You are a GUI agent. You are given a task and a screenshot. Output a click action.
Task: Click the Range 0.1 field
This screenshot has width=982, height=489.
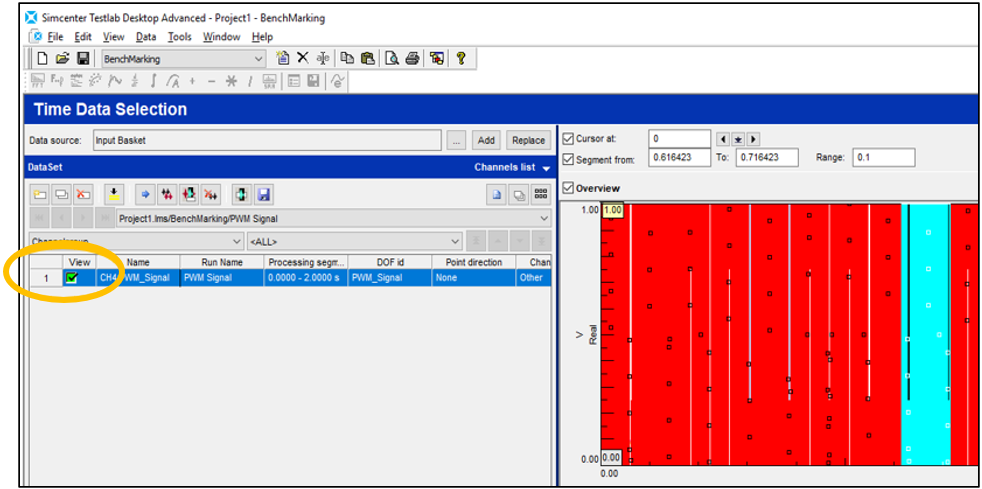(884, 158)
